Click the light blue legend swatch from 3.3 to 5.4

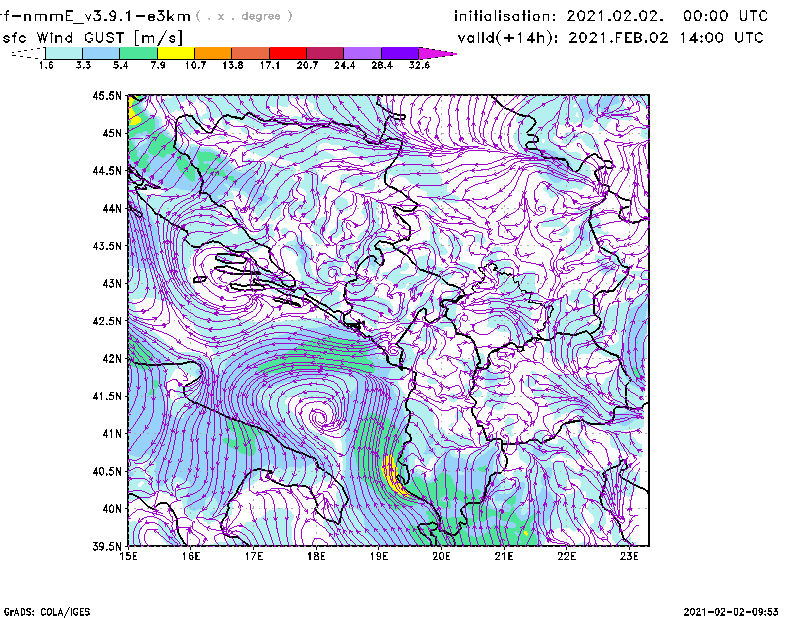point(101,53)
